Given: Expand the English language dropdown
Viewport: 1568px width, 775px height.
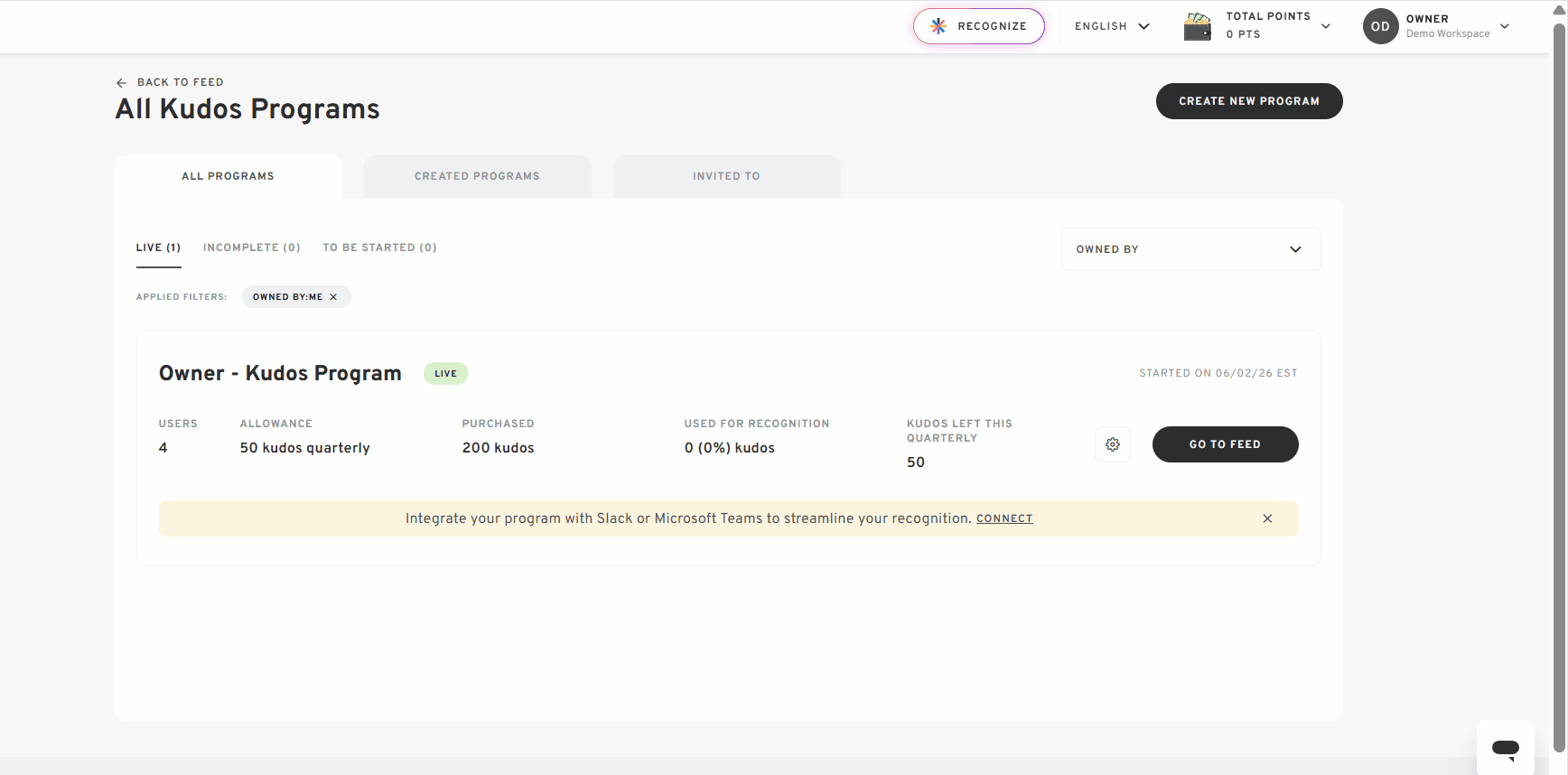Looking at the screenshot, I should [x=1112, y=26].
